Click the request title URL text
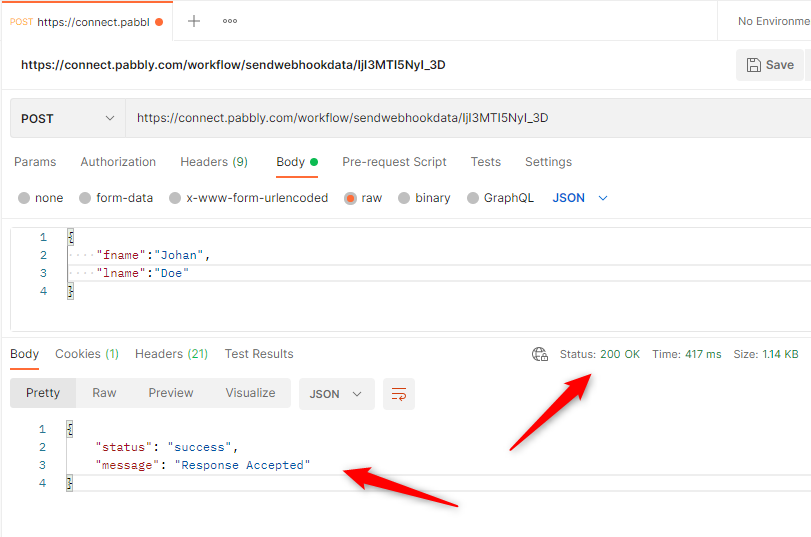Image resolution: width=811 pixels, height=537 pixels. pos(233,65)
